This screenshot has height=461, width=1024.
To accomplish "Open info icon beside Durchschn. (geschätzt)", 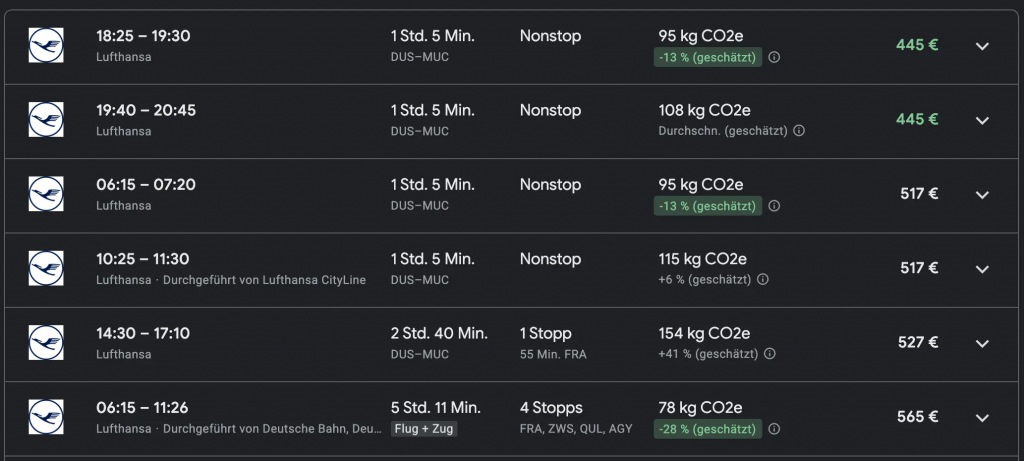I will (799, 131).
